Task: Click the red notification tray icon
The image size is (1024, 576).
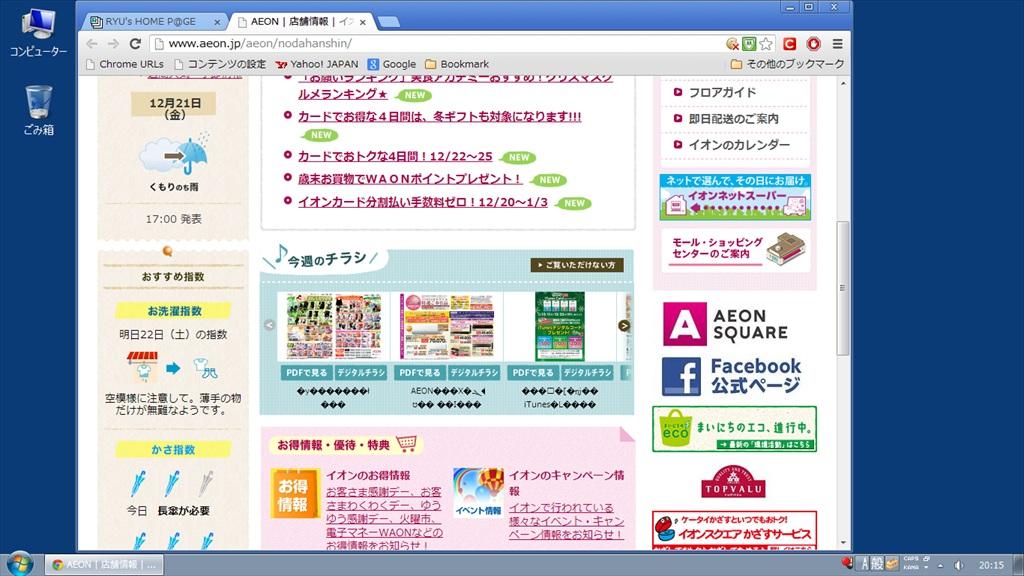Action: pos(847,562)
